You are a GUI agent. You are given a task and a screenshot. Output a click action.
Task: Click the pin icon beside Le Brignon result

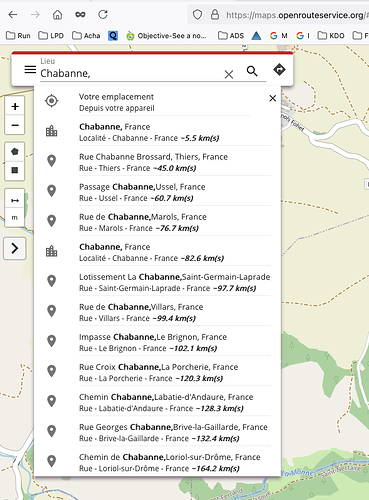[x=52, y=341]
